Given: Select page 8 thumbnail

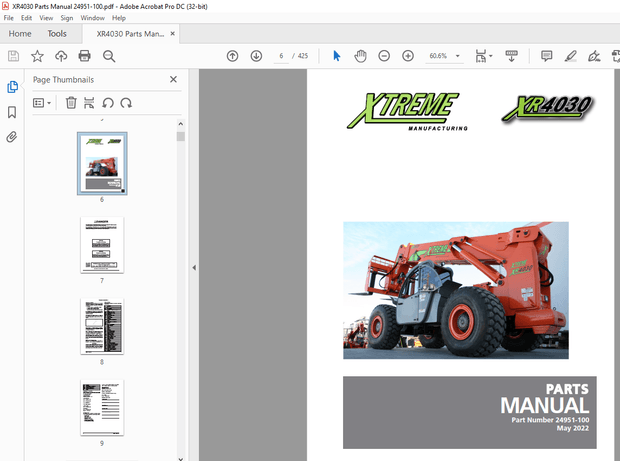Looking at the screenshot, I should (x=102, y=327).
